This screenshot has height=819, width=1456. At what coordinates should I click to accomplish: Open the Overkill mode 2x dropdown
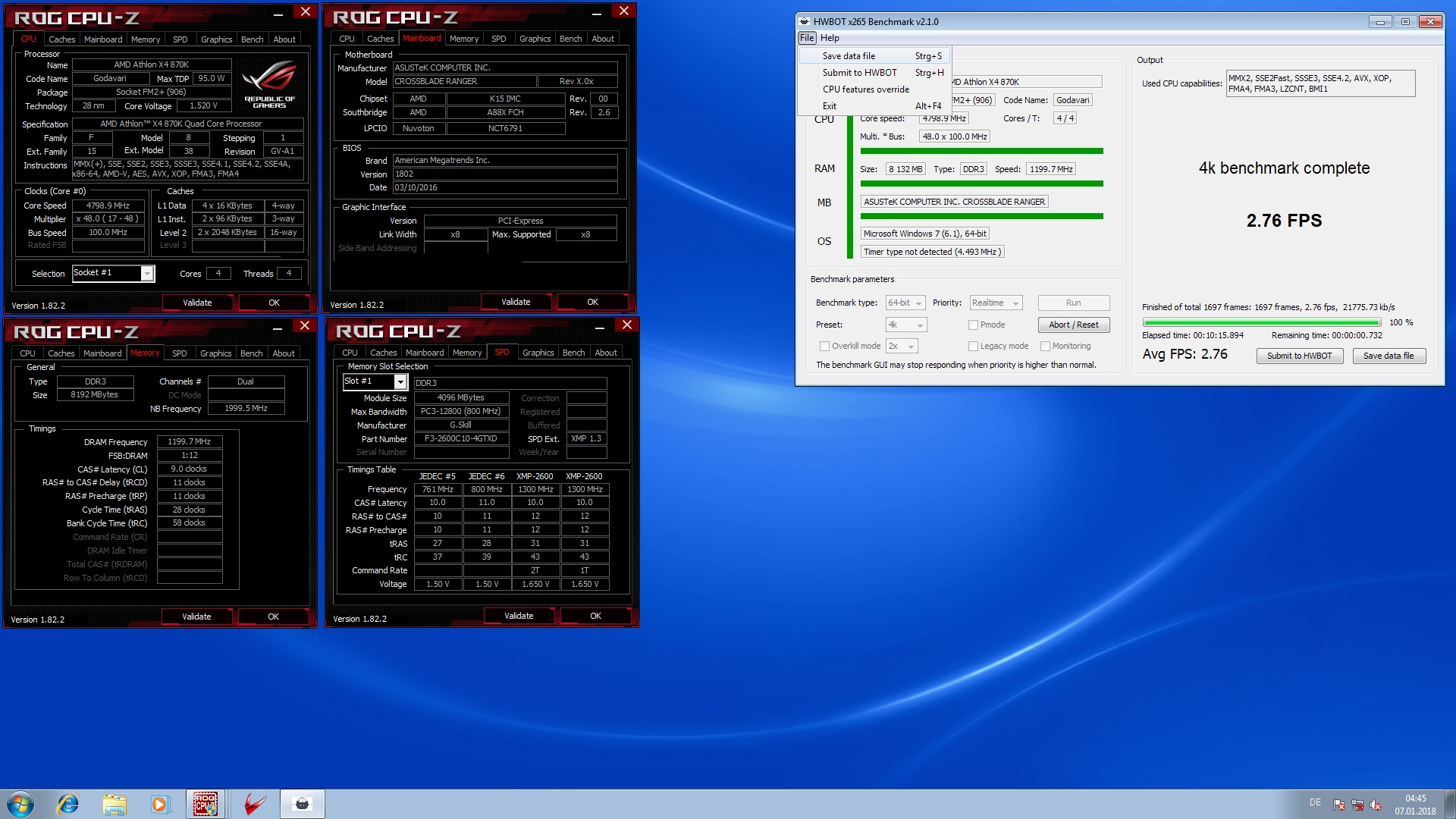902,346
